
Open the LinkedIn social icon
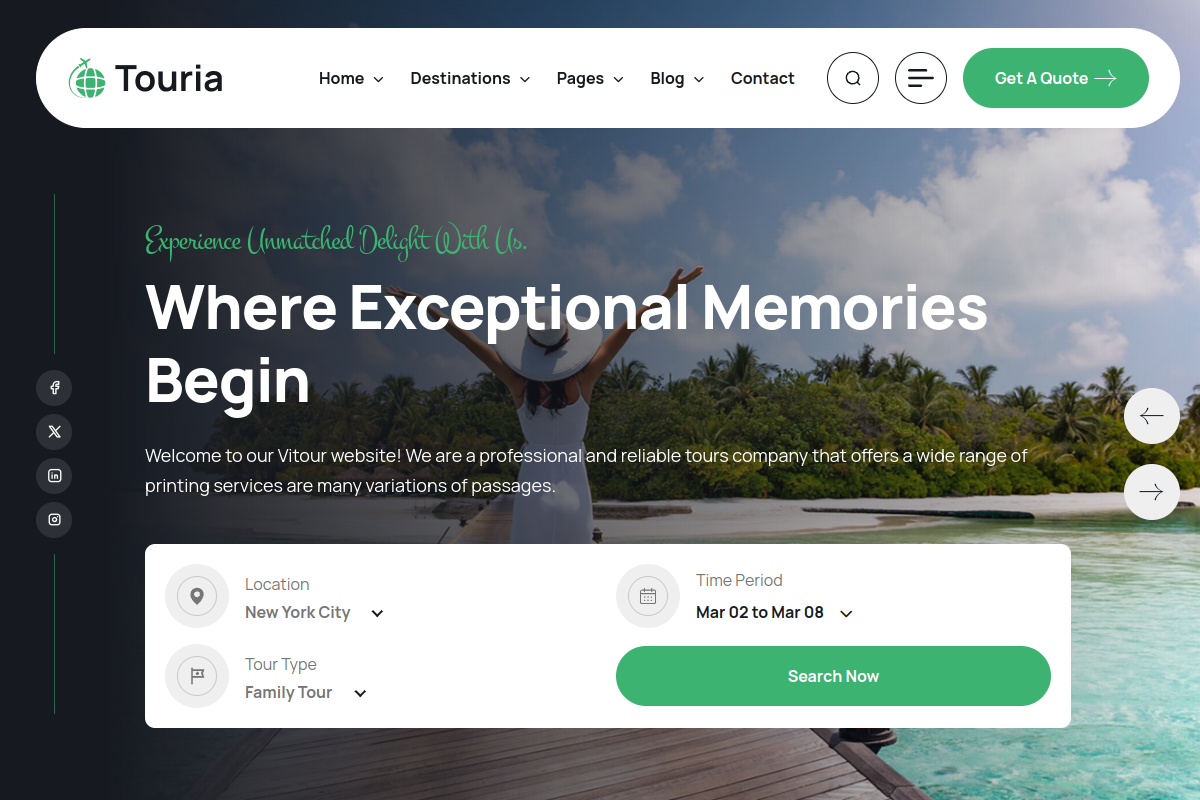pos(54,476)
